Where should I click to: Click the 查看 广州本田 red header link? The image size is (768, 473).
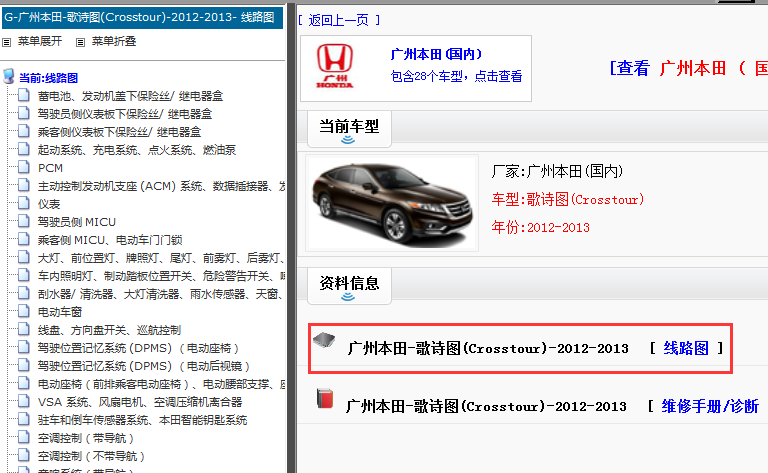coord(688,68)
